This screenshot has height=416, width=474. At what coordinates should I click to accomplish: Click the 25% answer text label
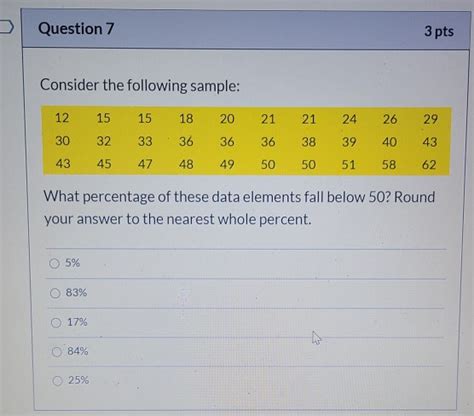(79, 380)
